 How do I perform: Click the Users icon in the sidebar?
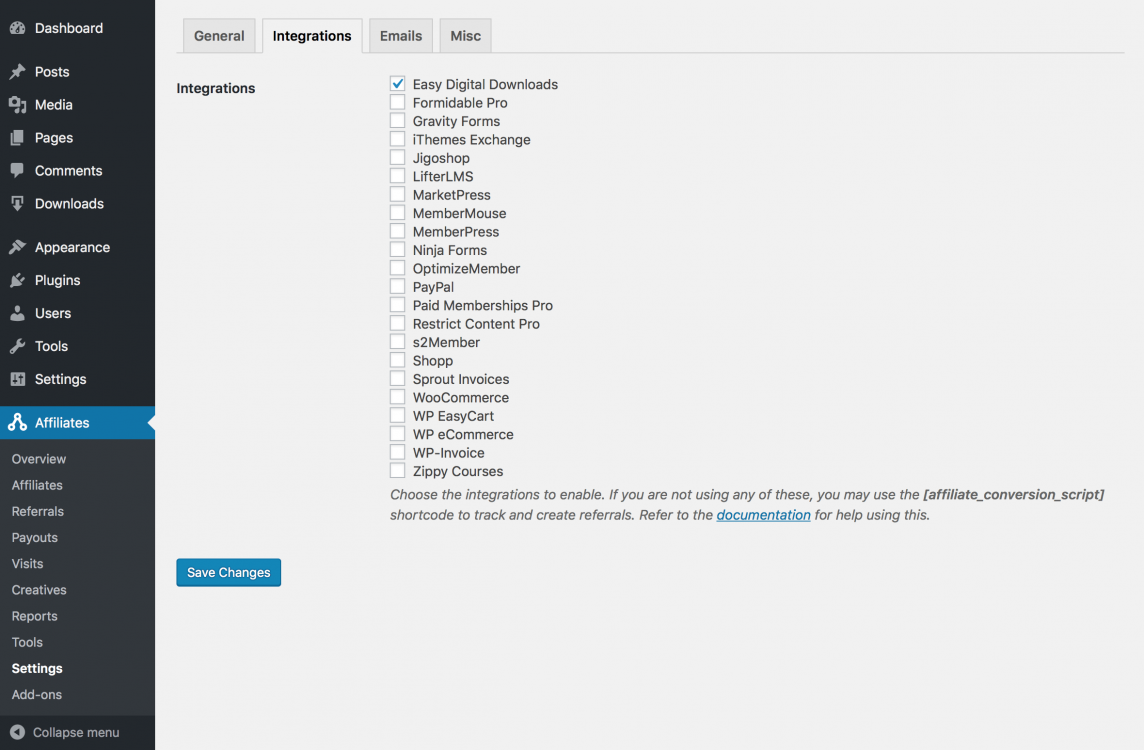pyautogui.click(x=18, y=313)
